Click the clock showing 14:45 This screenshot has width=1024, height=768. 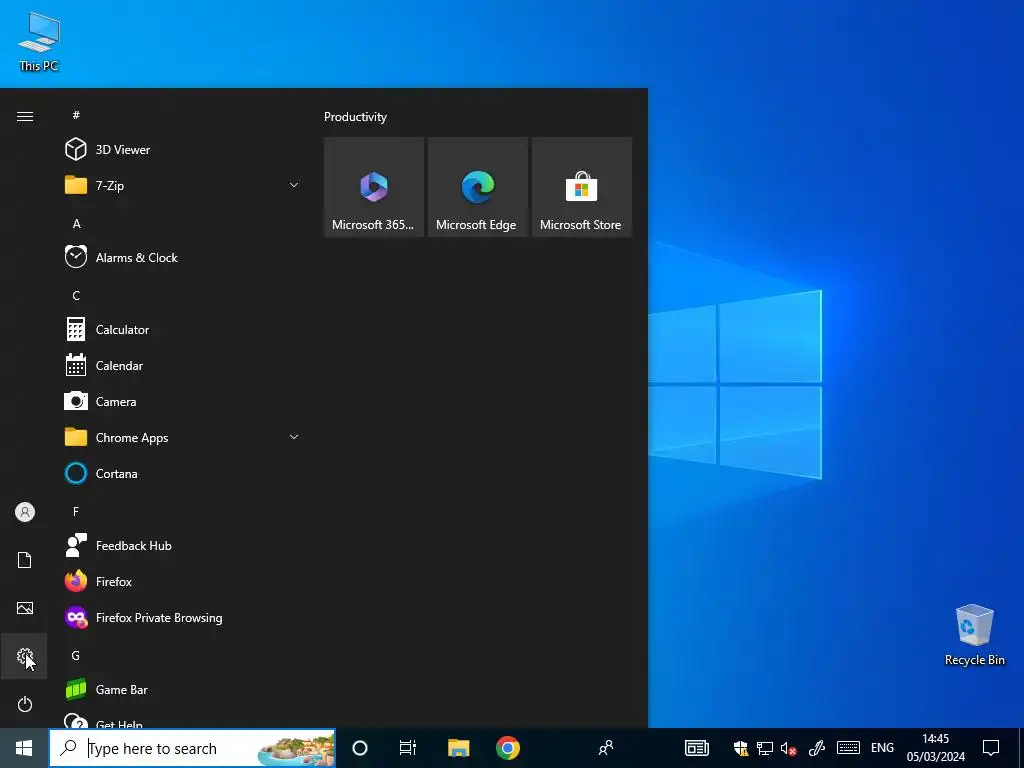935,748
